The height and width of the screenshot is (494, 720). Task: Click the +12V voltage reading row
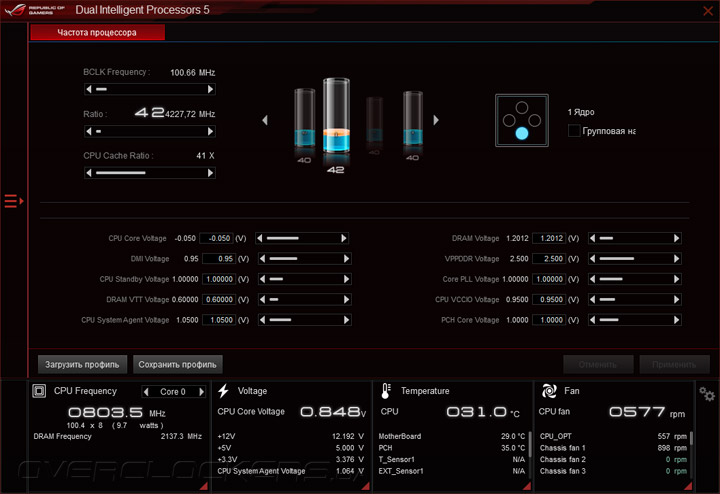(x=290, y=436)
